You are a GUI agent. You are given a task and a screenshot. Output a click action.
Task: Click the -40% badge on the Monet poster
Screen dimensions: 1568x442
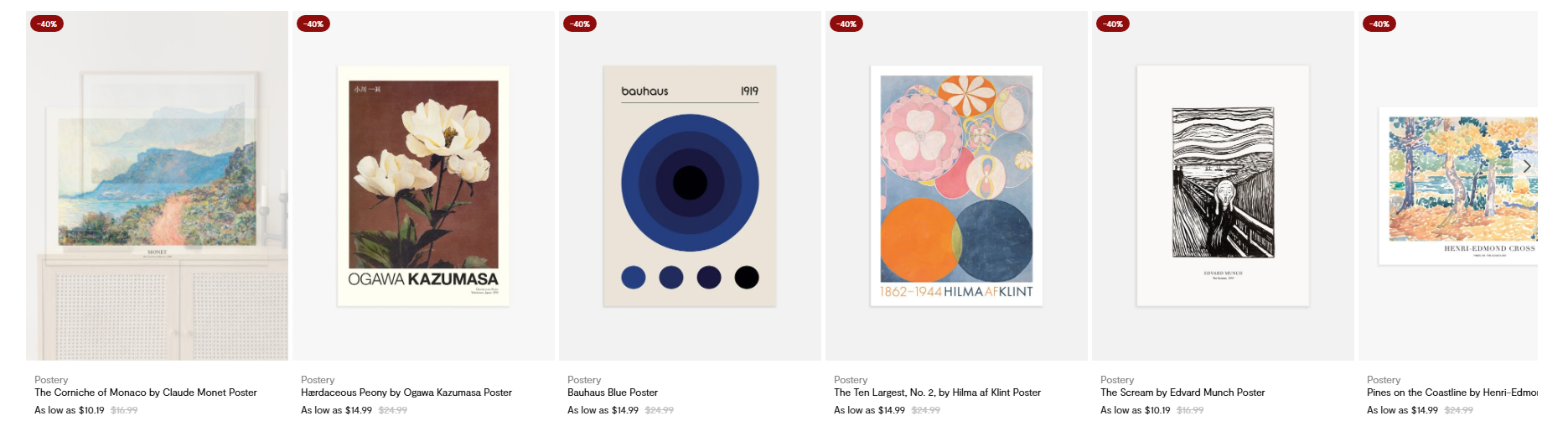(x=47, y=23)
